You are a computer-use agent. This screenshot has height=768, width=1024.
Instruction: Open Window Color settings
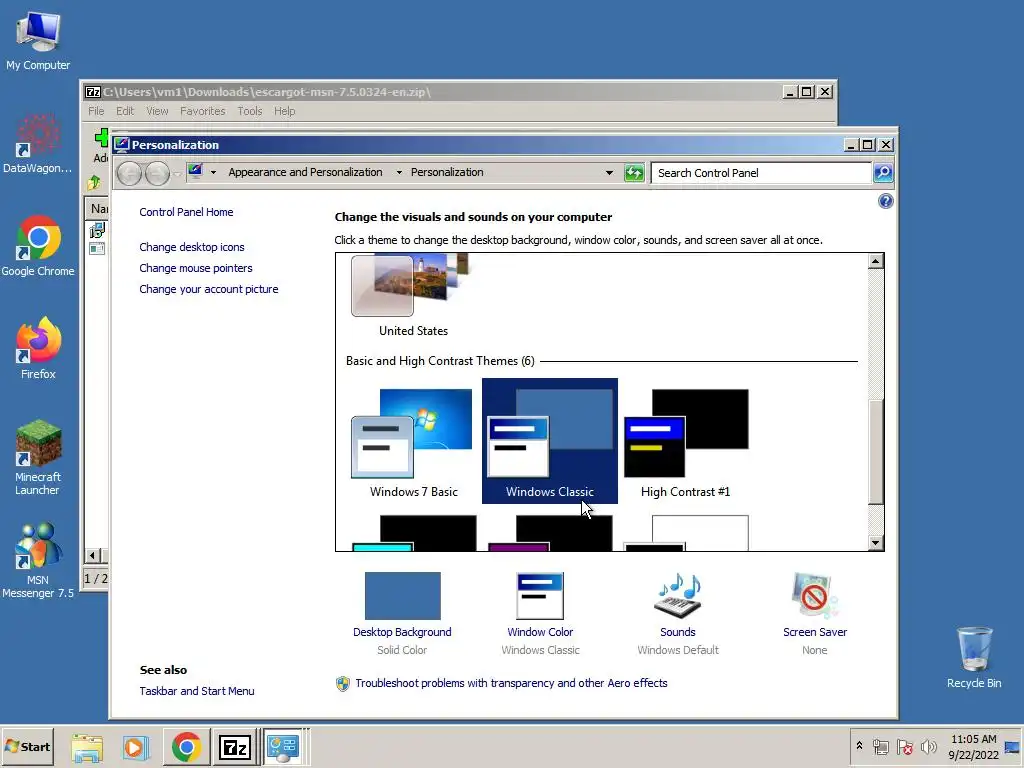[x=540, y=613]
